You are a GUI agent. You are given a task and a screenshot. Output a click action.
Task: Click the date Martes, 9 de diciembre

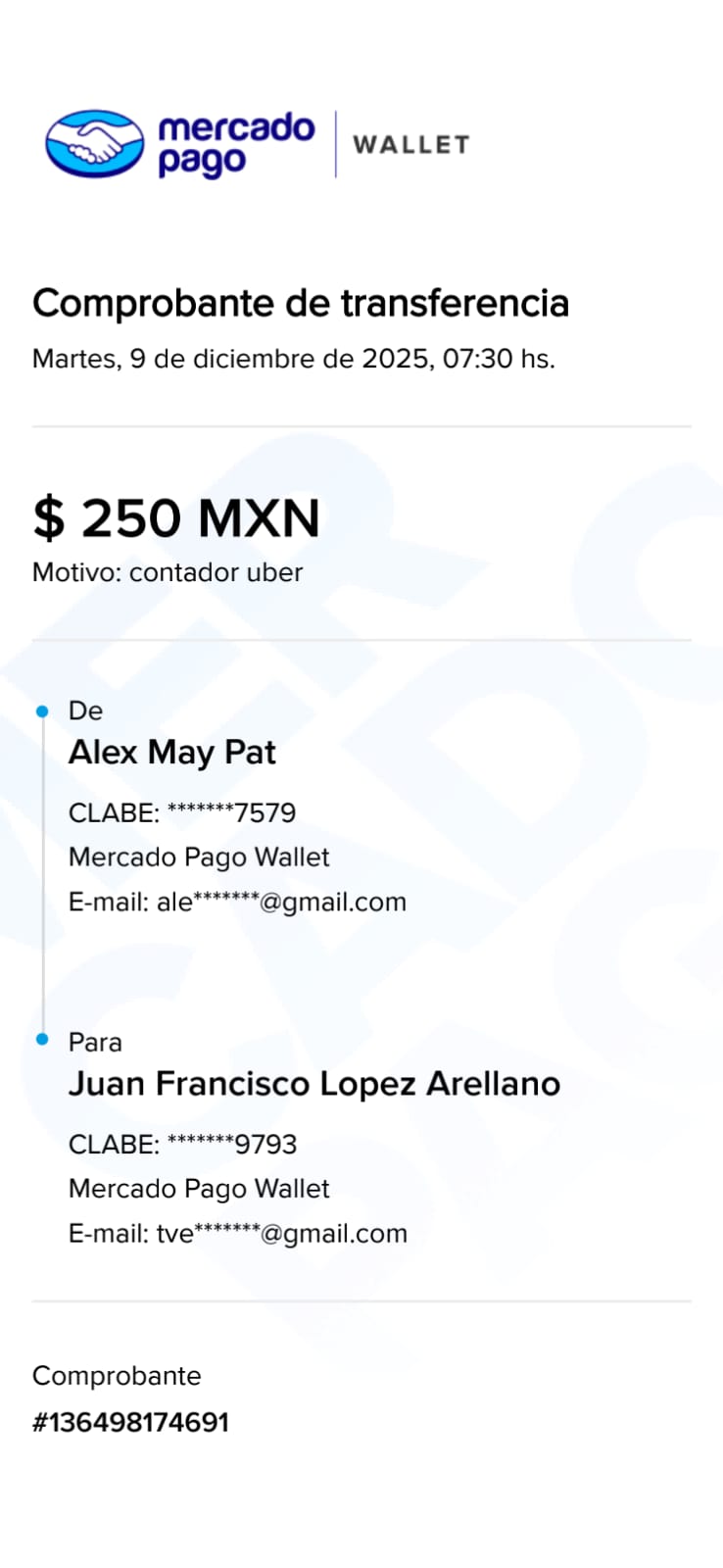[293, 359]
